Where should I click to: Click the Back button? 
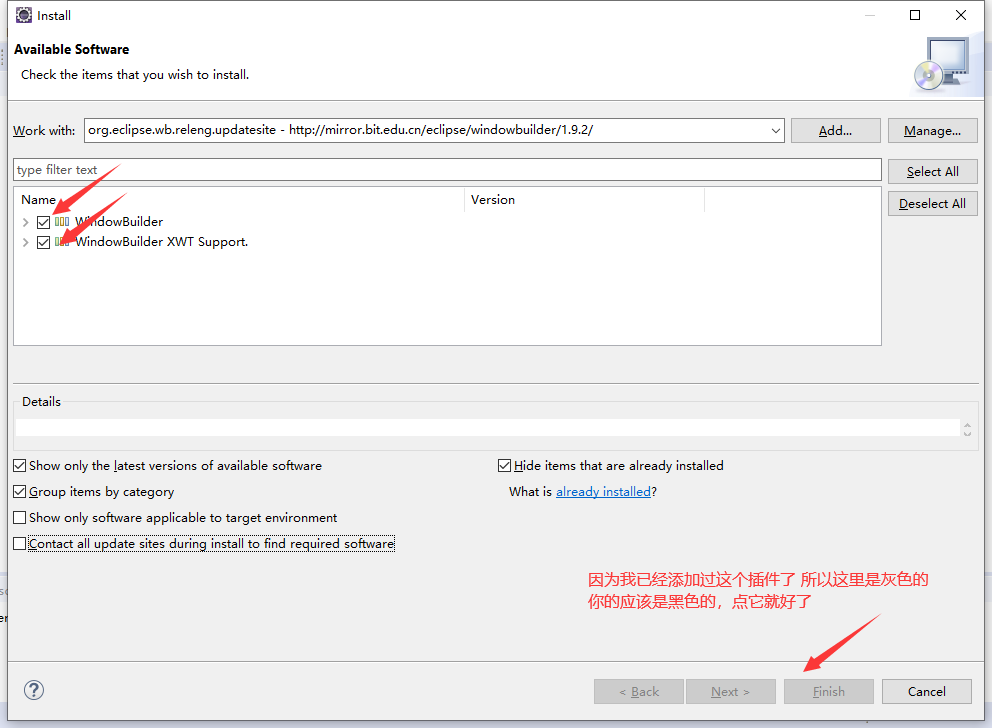(638, 691)
